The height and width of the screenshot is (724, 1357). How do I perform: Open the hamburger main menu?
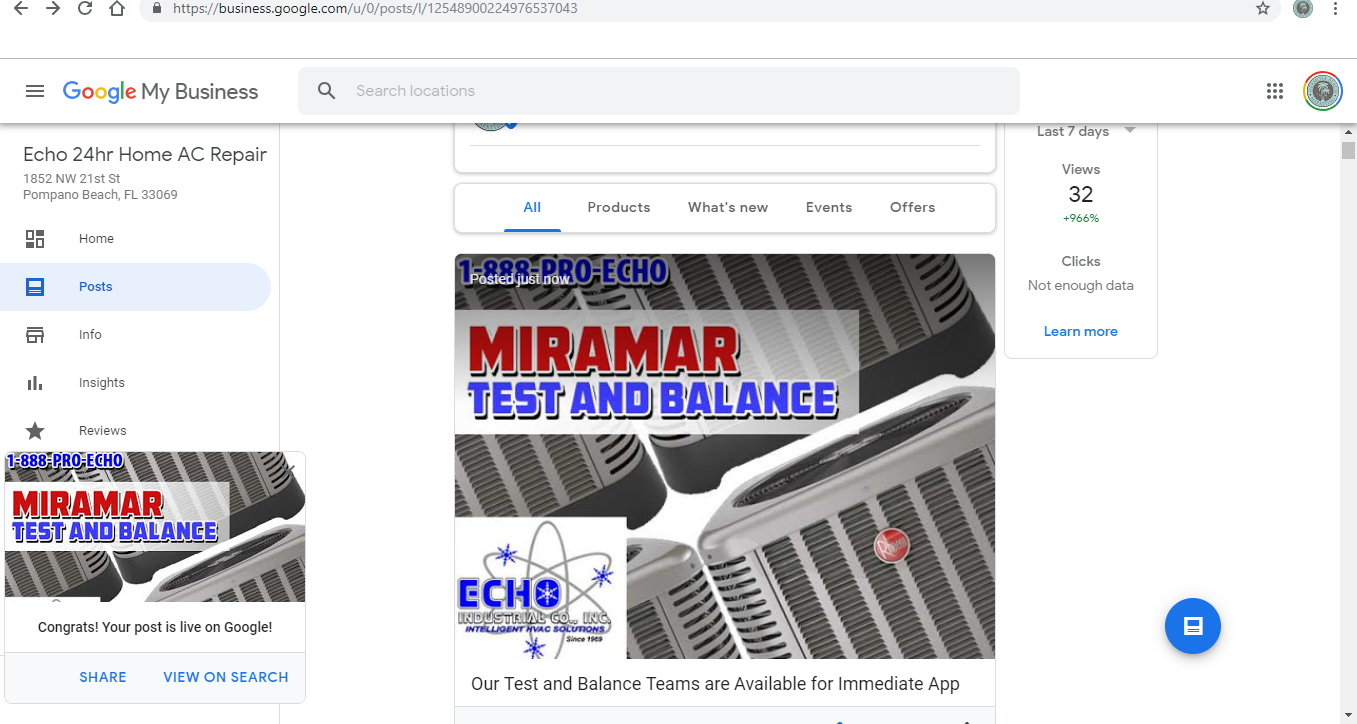(x=35, y=91)
